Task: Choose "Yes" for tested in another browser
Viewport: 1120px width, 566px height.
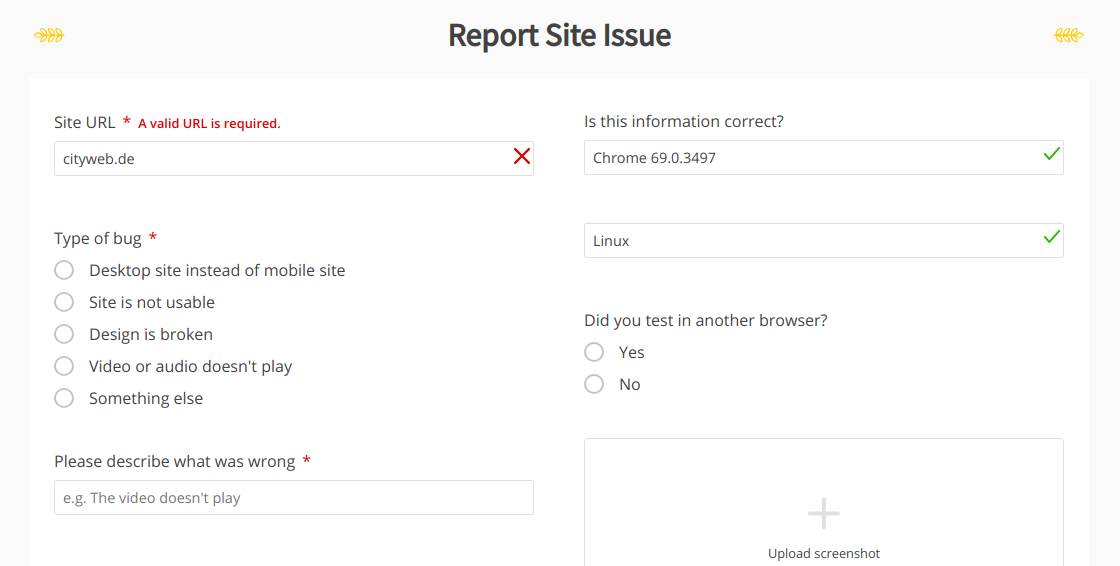Action: (594, 352)
